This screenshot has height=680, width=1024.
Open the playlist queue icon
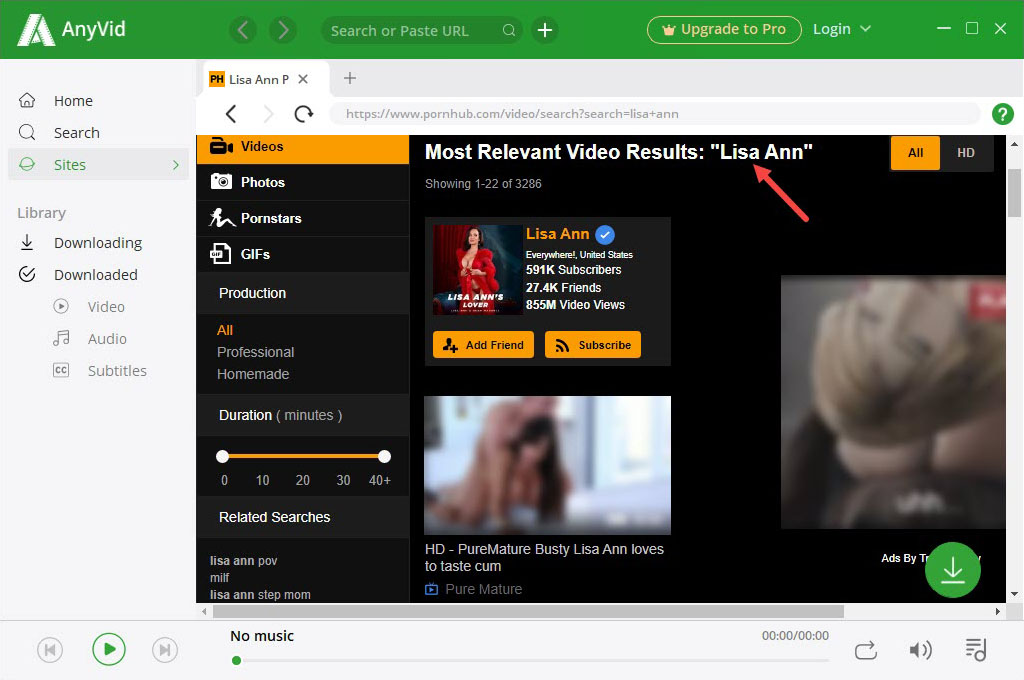pyautogui.click(x=976, y=649)
